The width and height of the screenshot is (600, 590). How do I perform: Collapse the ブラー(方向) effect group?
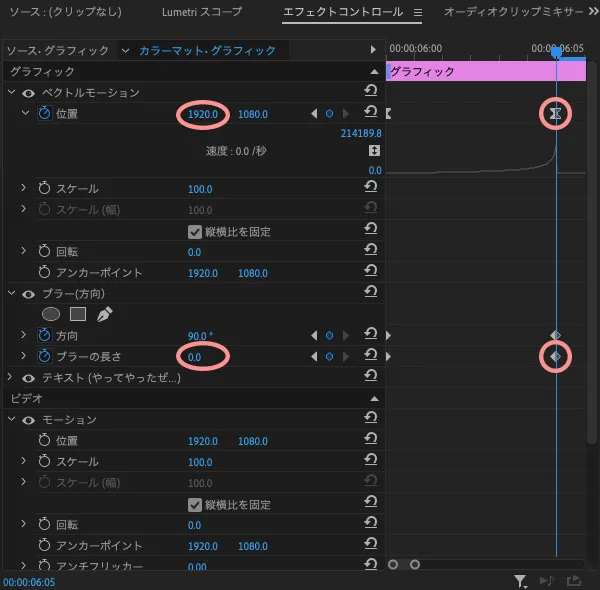12,293
